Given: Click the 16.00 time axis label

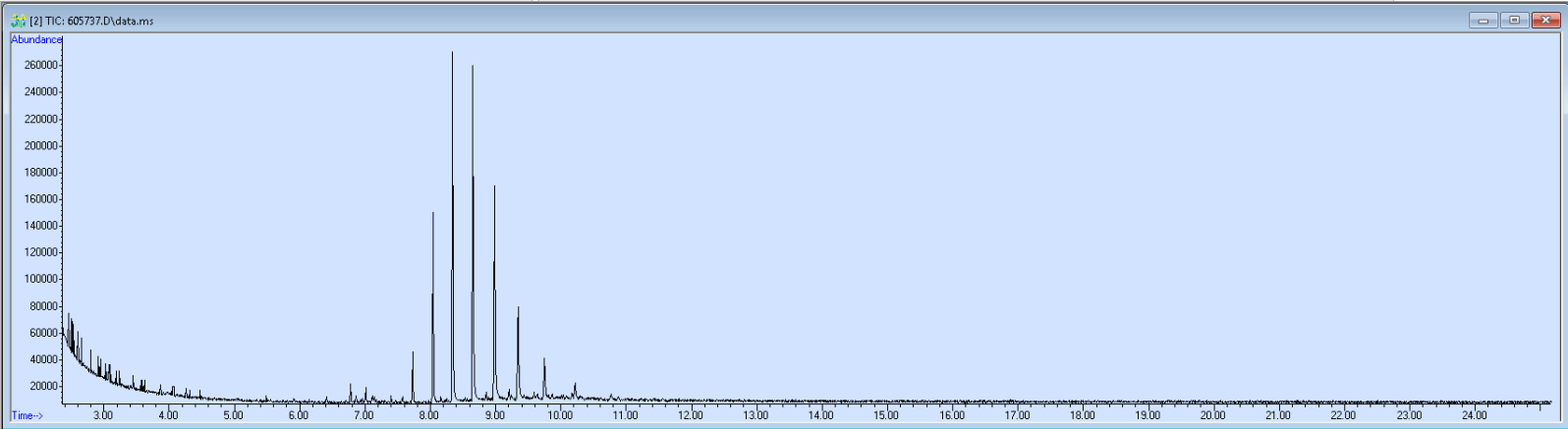Looking at the screenshot, I should tap(951, 415).
